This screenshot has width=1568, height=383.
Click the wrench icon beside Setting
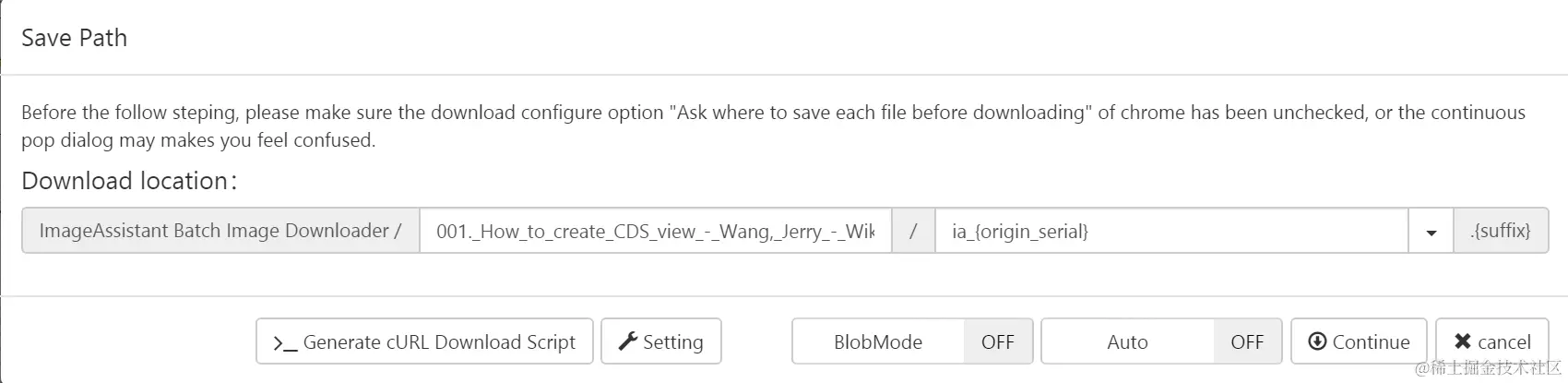(x=628, y=341)
